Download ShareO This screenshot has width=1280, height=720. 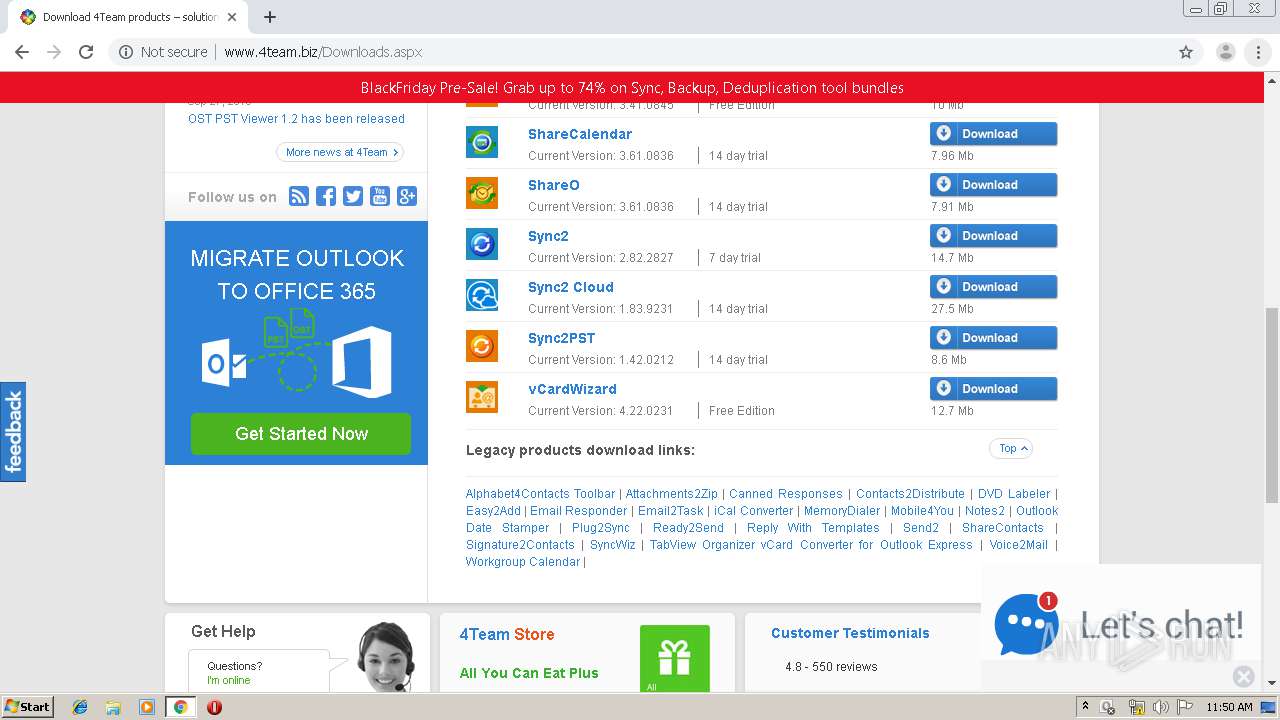(993, 185)
